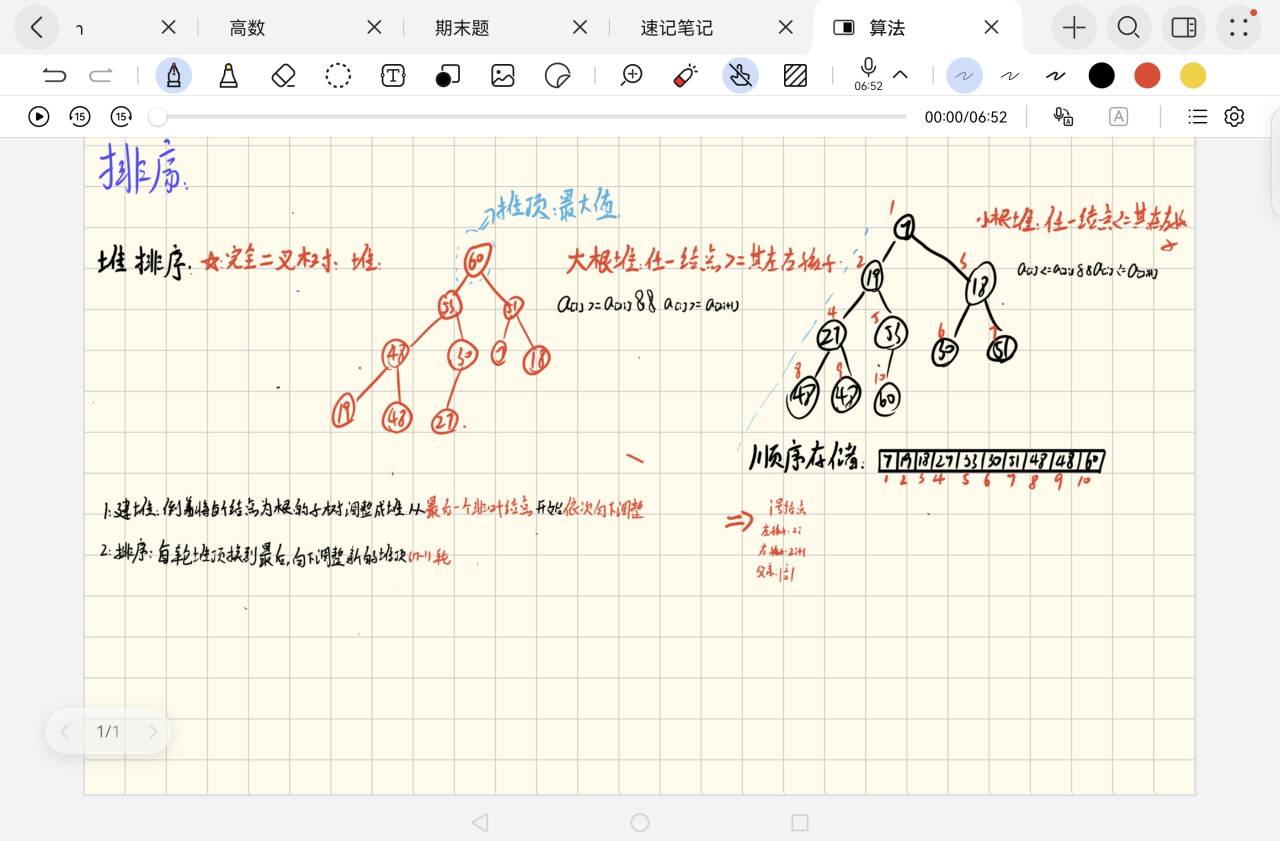Screen dimensions: 1280x841
Task: Insert a text box
Action: tap(393, 75)
